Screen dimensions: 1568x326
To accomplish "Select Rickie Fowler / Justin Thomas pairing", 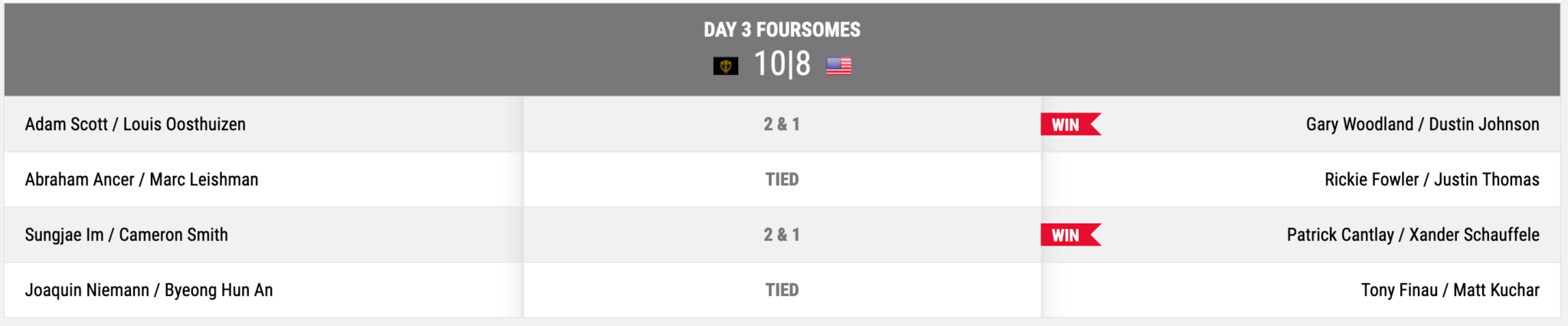I will tap(1432, 179).
